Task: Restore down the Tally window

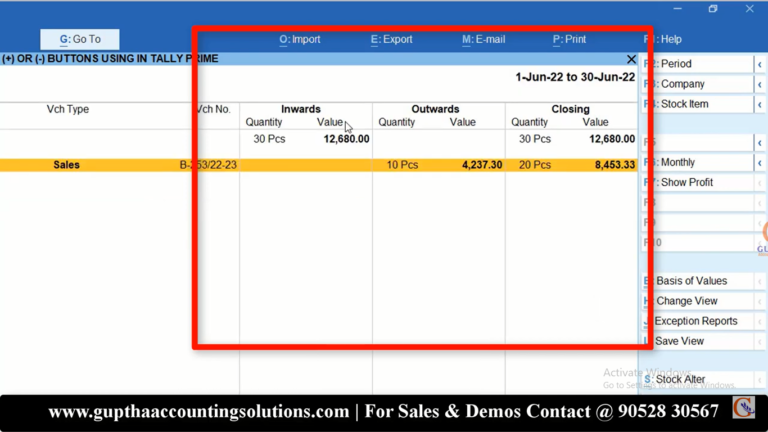Action: pos(713,9)
